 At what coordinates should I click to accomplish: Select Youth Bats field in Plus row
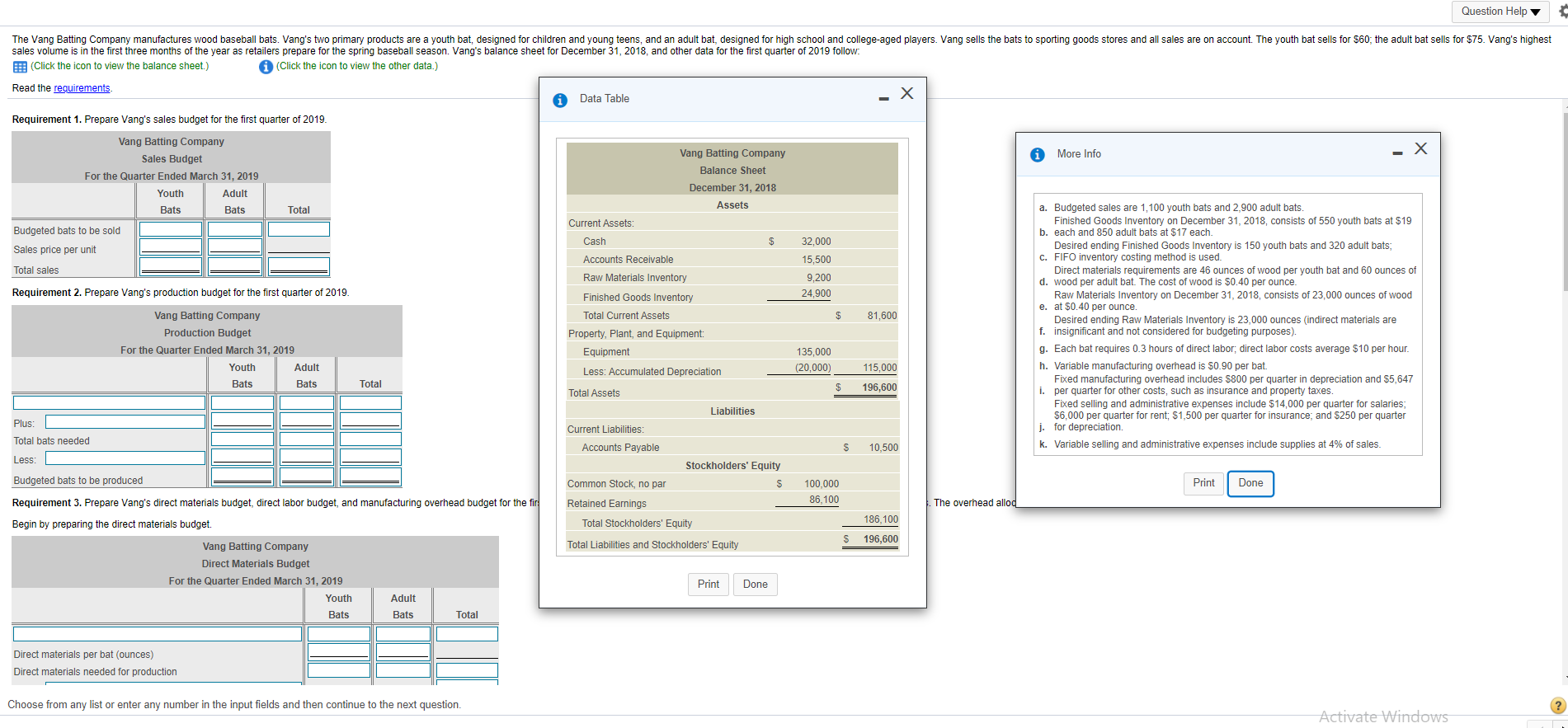coord(242,420)
